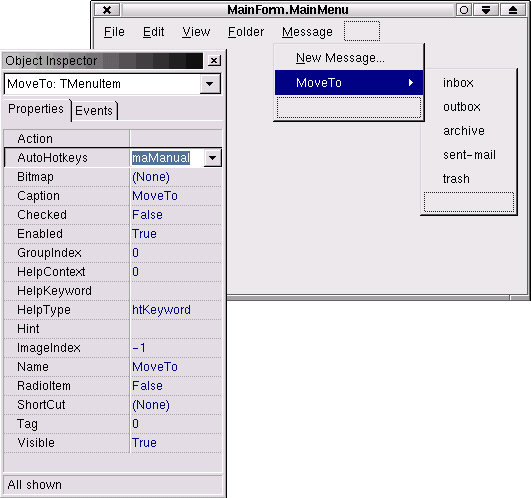
Task: Open the component selector dropdown for MoveTo: TMenuItem
Action: click(x=210, y=84)
